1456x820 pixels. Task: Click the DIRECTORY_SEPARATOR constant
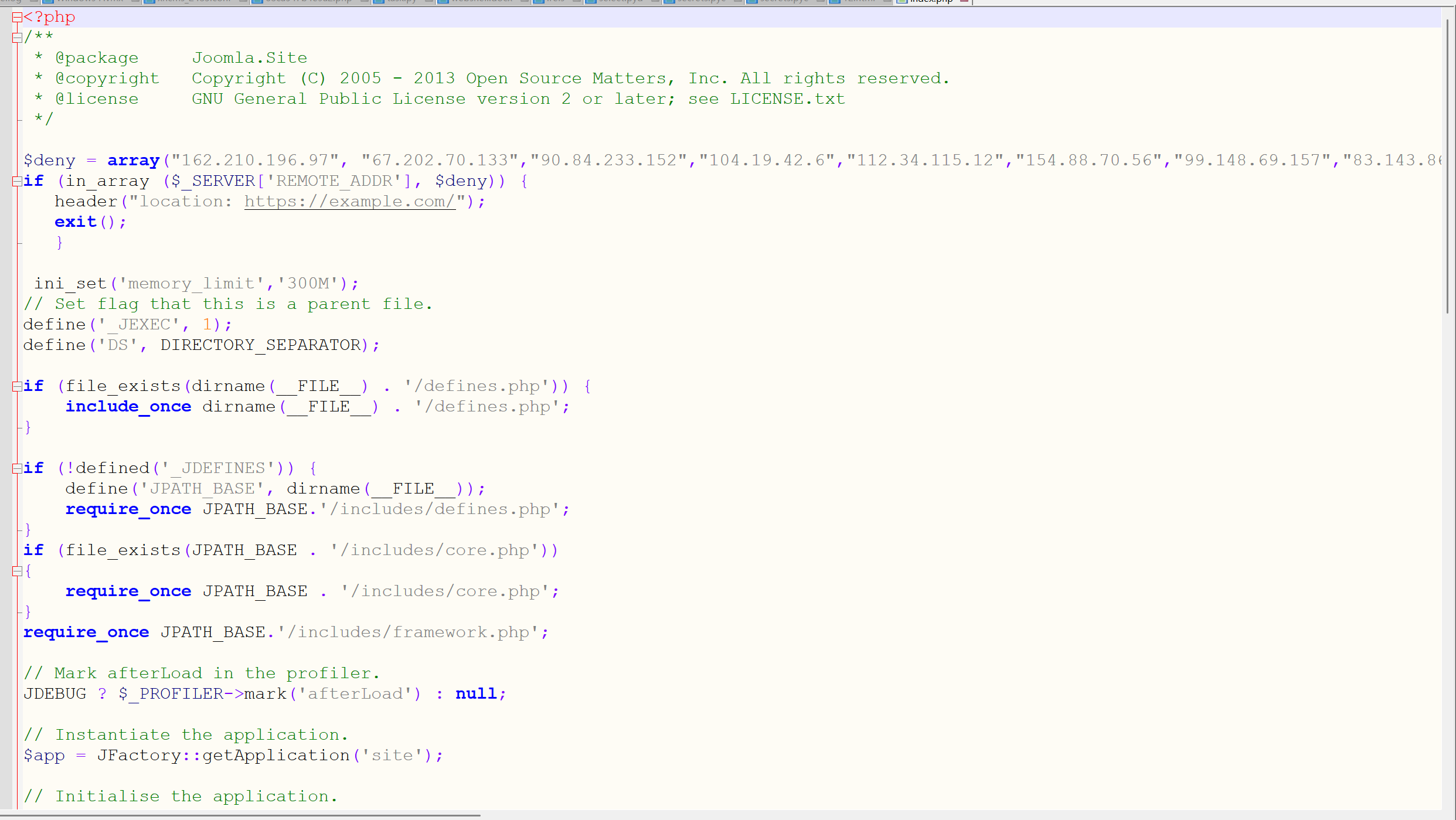pyautogui.click(x=260, y=345)
